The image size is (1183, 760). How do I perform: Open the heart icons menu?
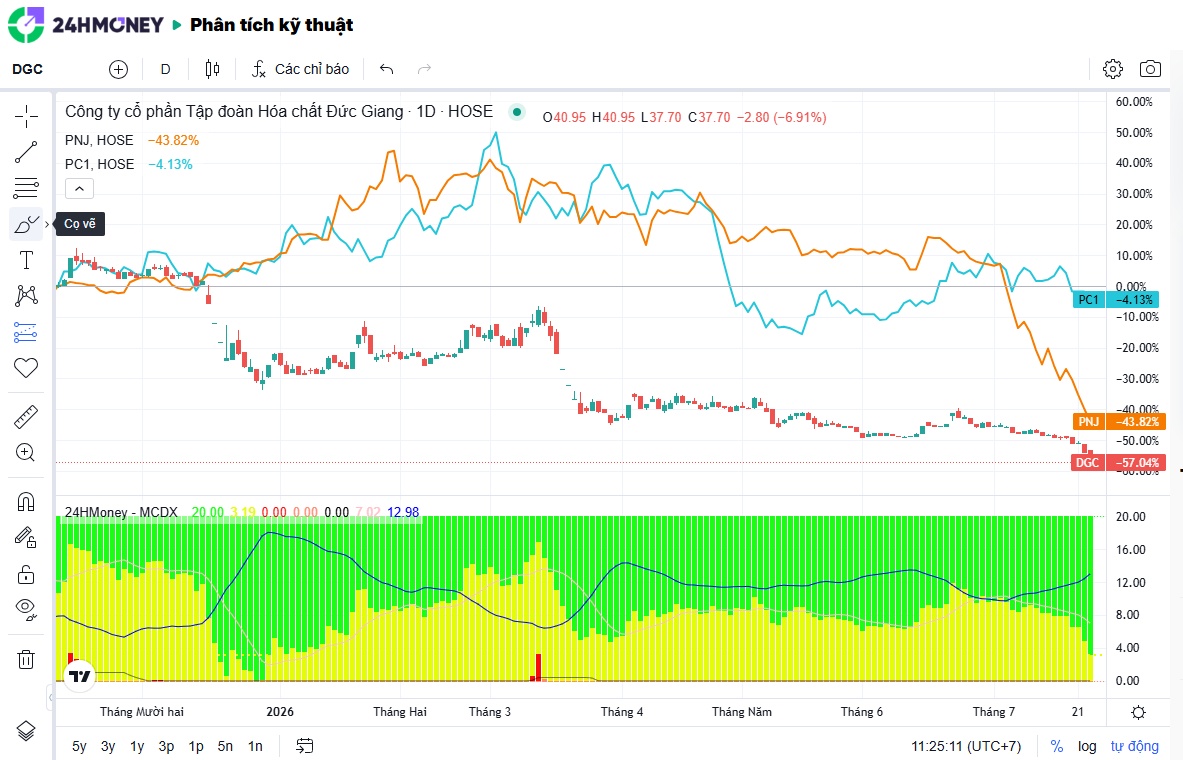point(26,368)
